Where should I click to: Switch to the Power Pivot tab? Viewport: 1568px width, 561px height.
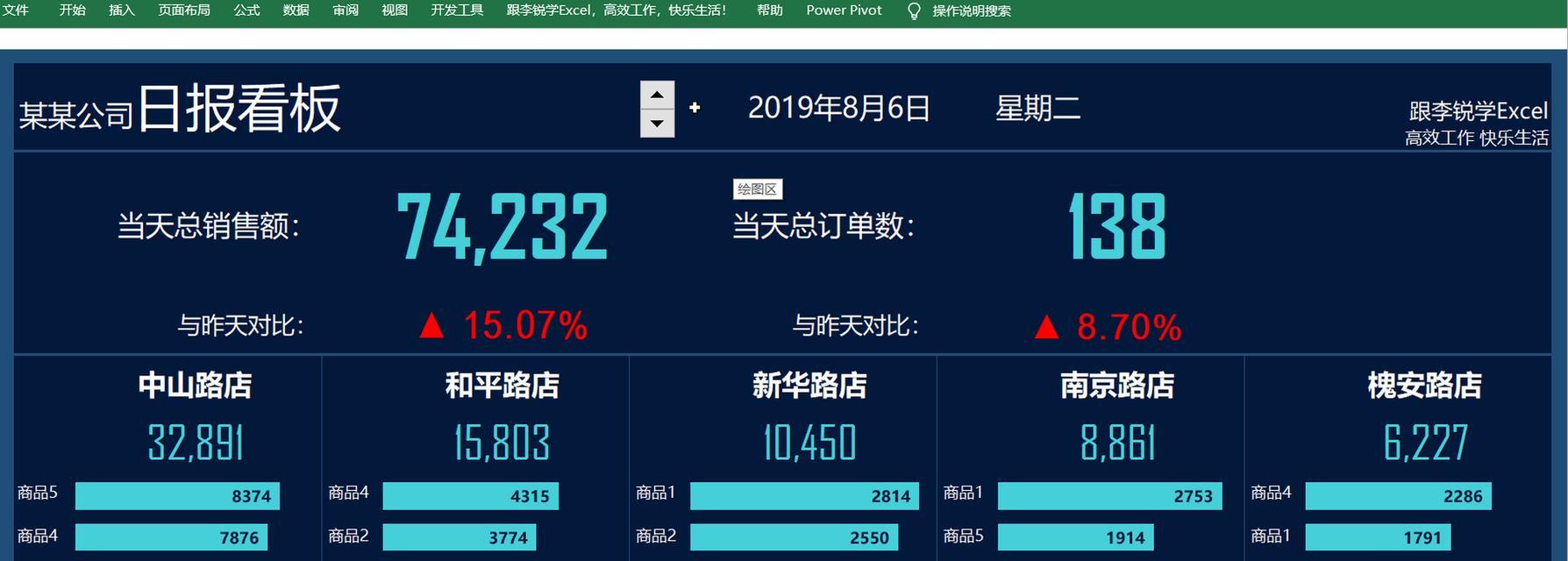pos(844,11)
